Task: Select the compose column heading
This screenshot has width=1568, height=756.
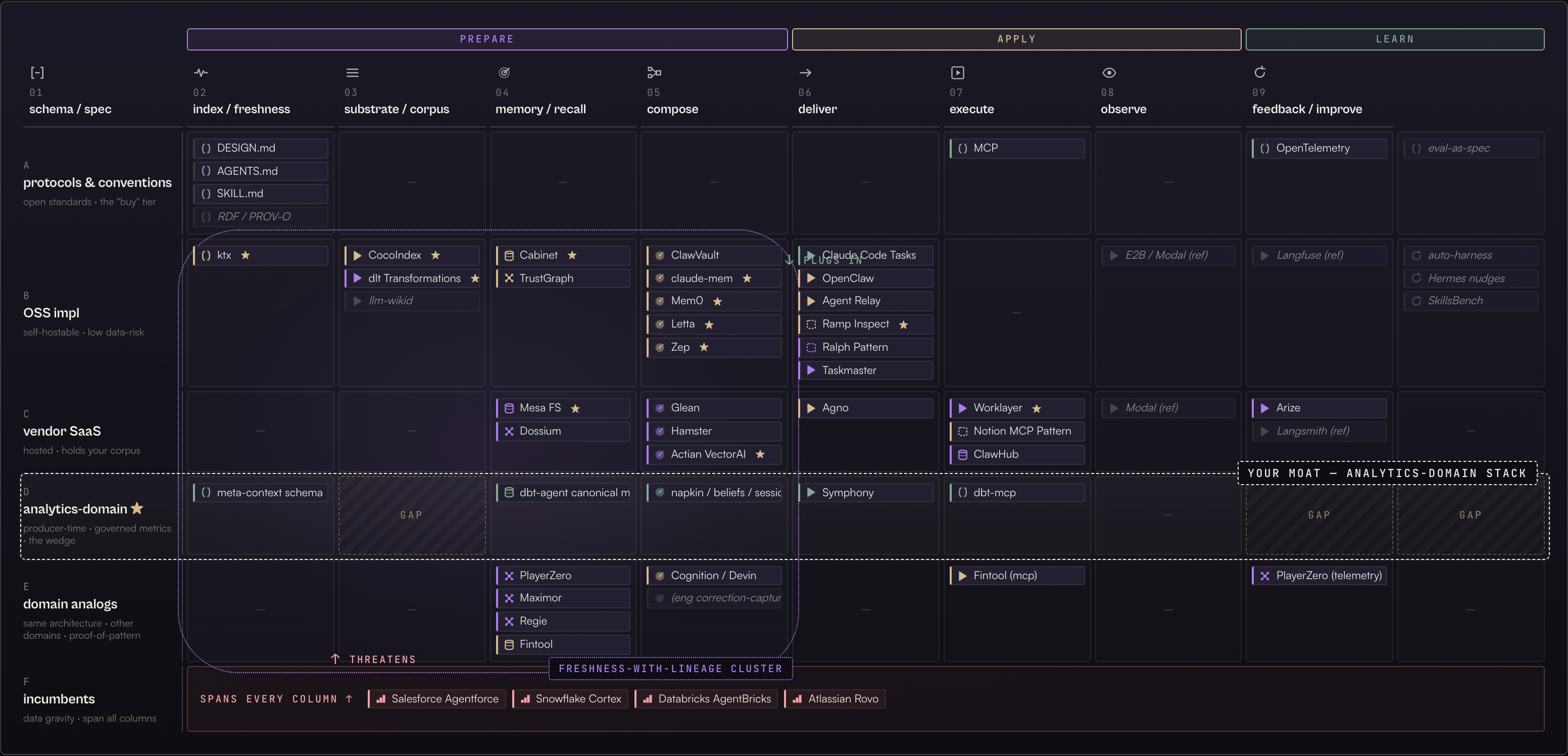Action: (x=672, y=109)
